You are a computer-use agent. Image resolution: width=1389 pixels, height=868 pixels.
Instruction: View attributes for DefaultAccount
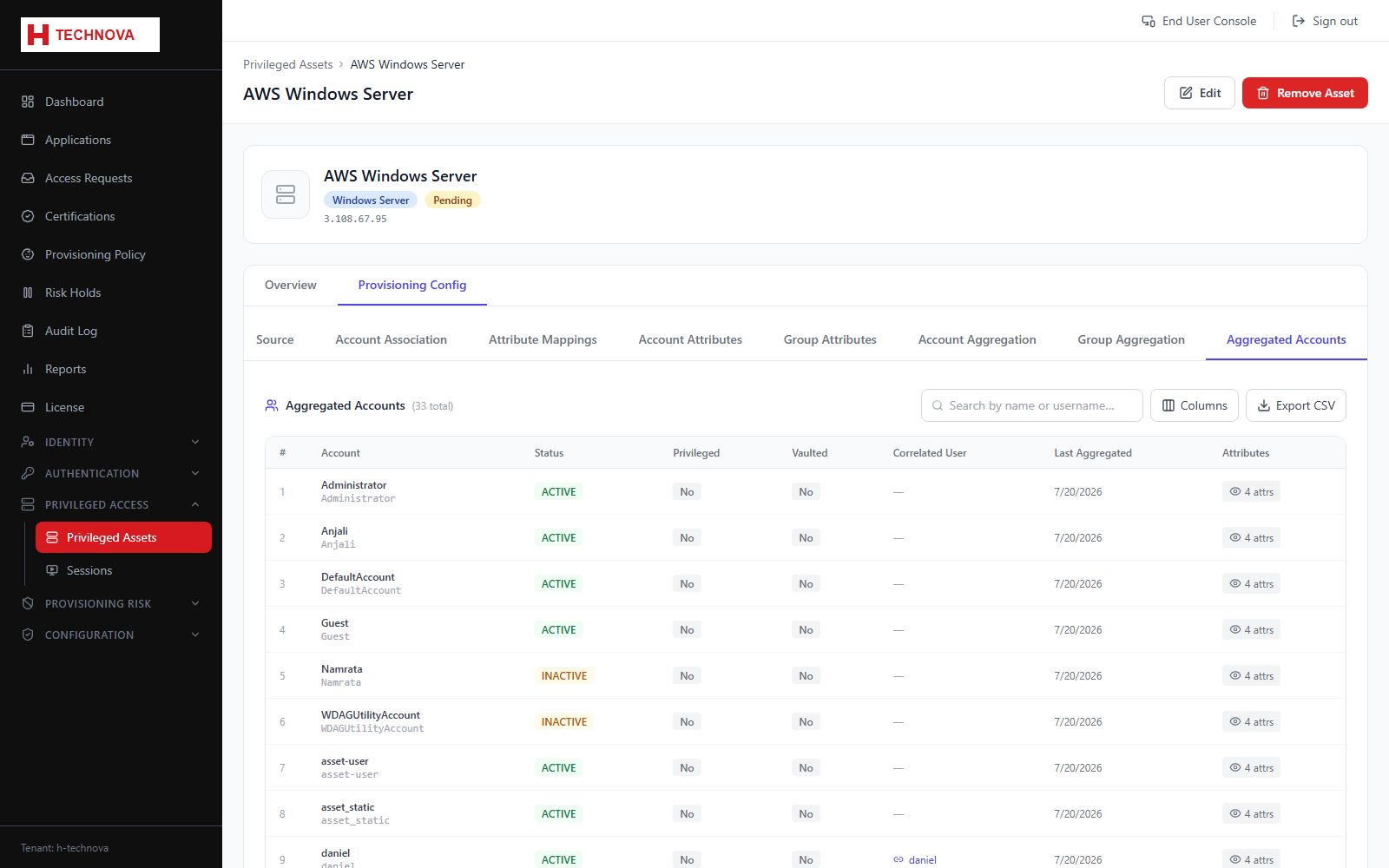1251,584
